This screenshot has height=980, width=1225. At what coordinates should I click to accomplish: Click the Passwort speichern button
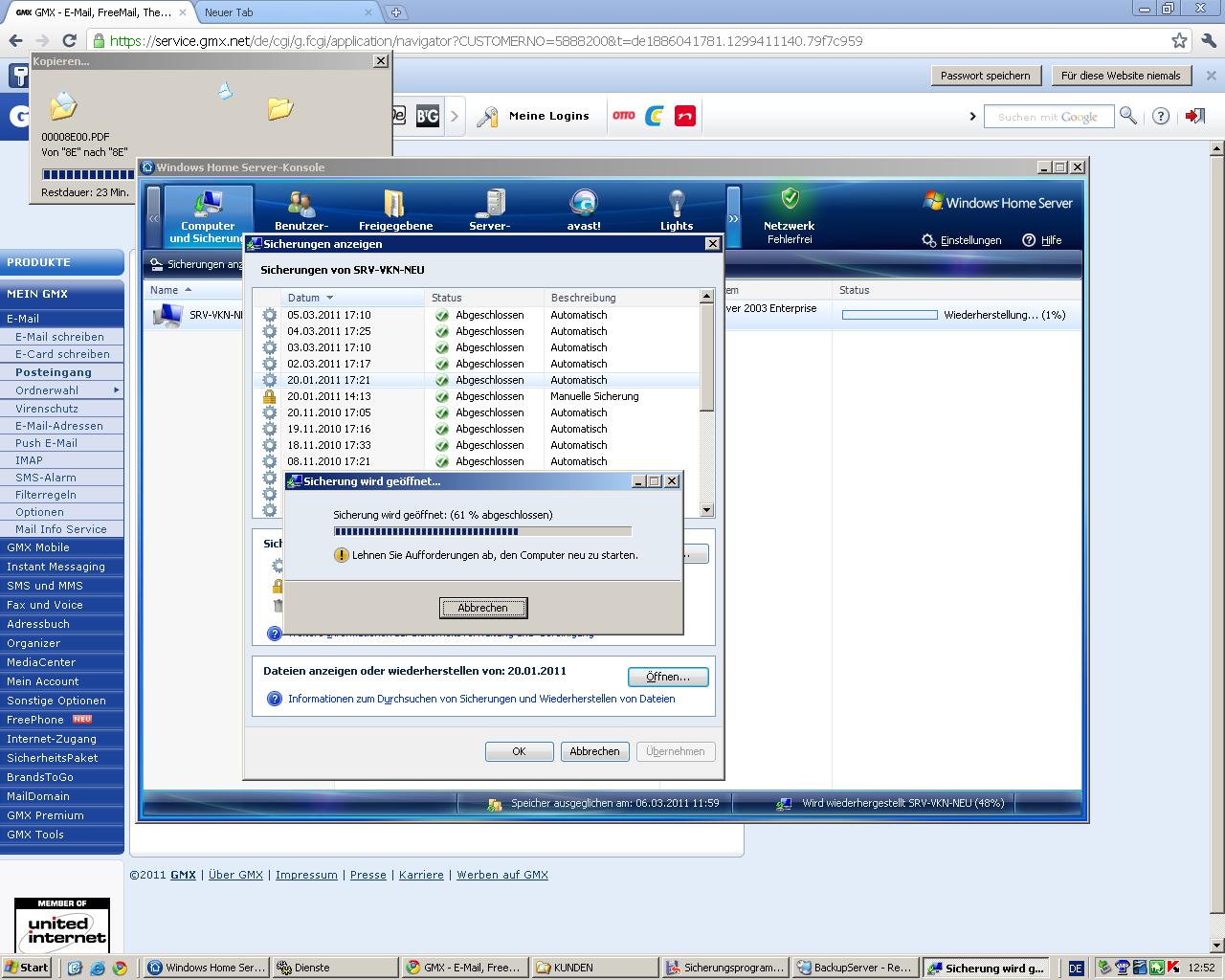985,76
